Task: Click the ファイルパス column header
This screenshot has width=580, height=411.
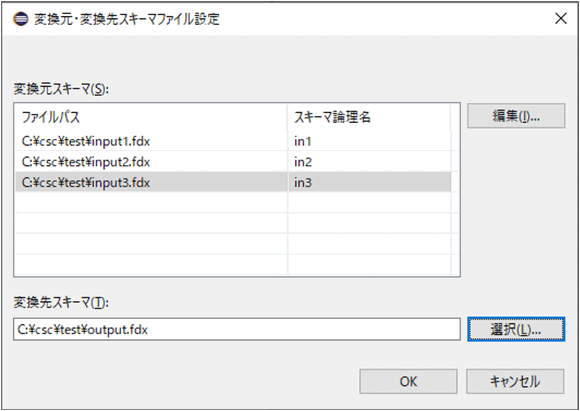Action: click(x=151, y=118)
